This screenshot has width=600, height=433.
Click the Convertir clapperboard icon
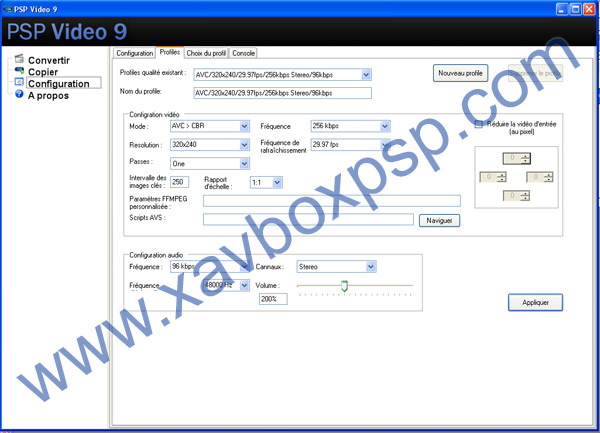19,59
